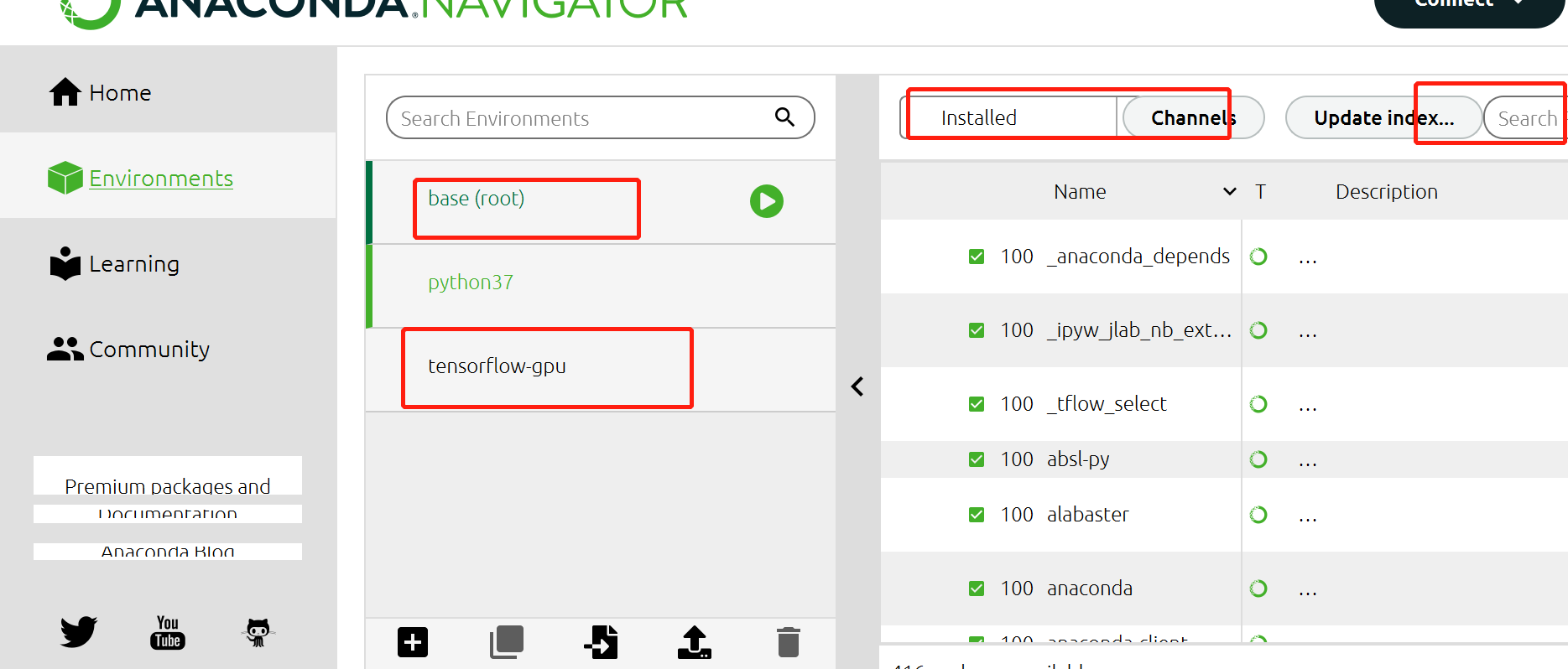This screenshot has width=1568, height=669.
Task: Toggle checkbox for _ipyw_jlab_nb_ext...
Action: pos(977,330)
